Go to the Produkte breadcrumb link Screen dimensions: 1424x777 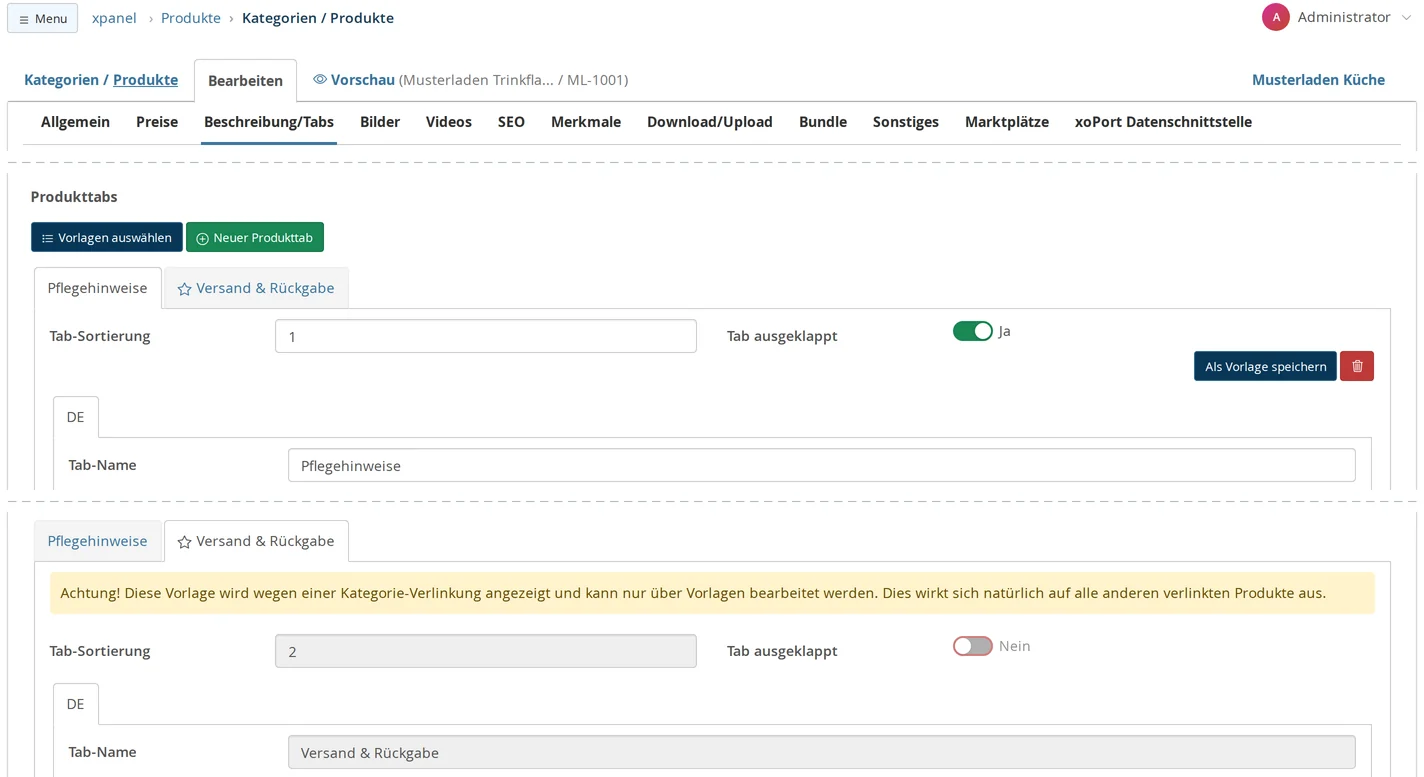tap(191, 18)
